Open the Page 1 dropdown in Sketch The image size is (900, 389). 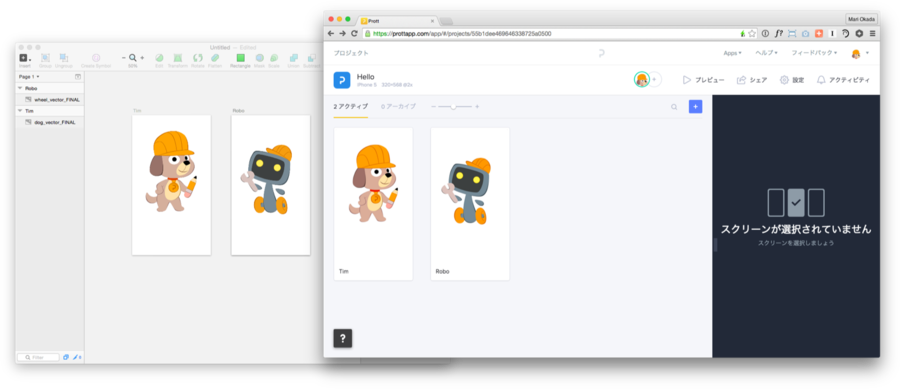pyautogui.click(x=29, y=76)
